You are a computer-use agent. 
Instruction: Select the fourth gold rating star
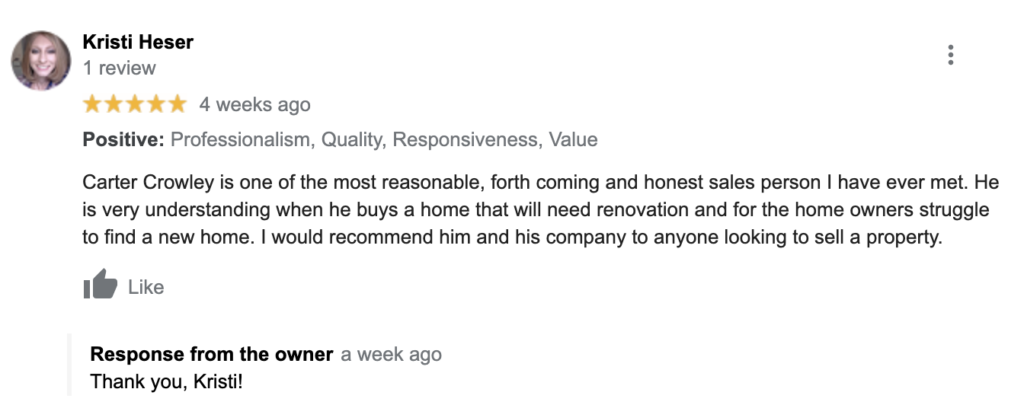tap(155, 104)
